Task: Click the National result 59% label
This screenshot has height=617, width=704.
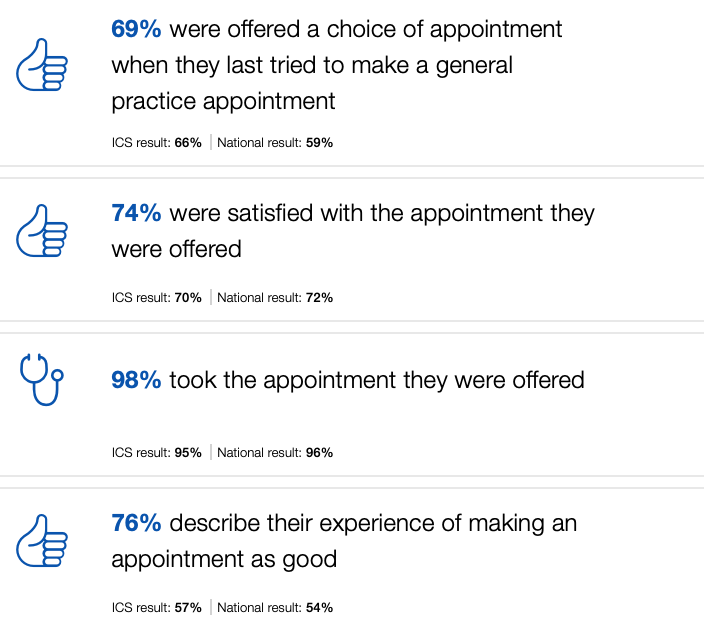Action: (x=275, y=143)
